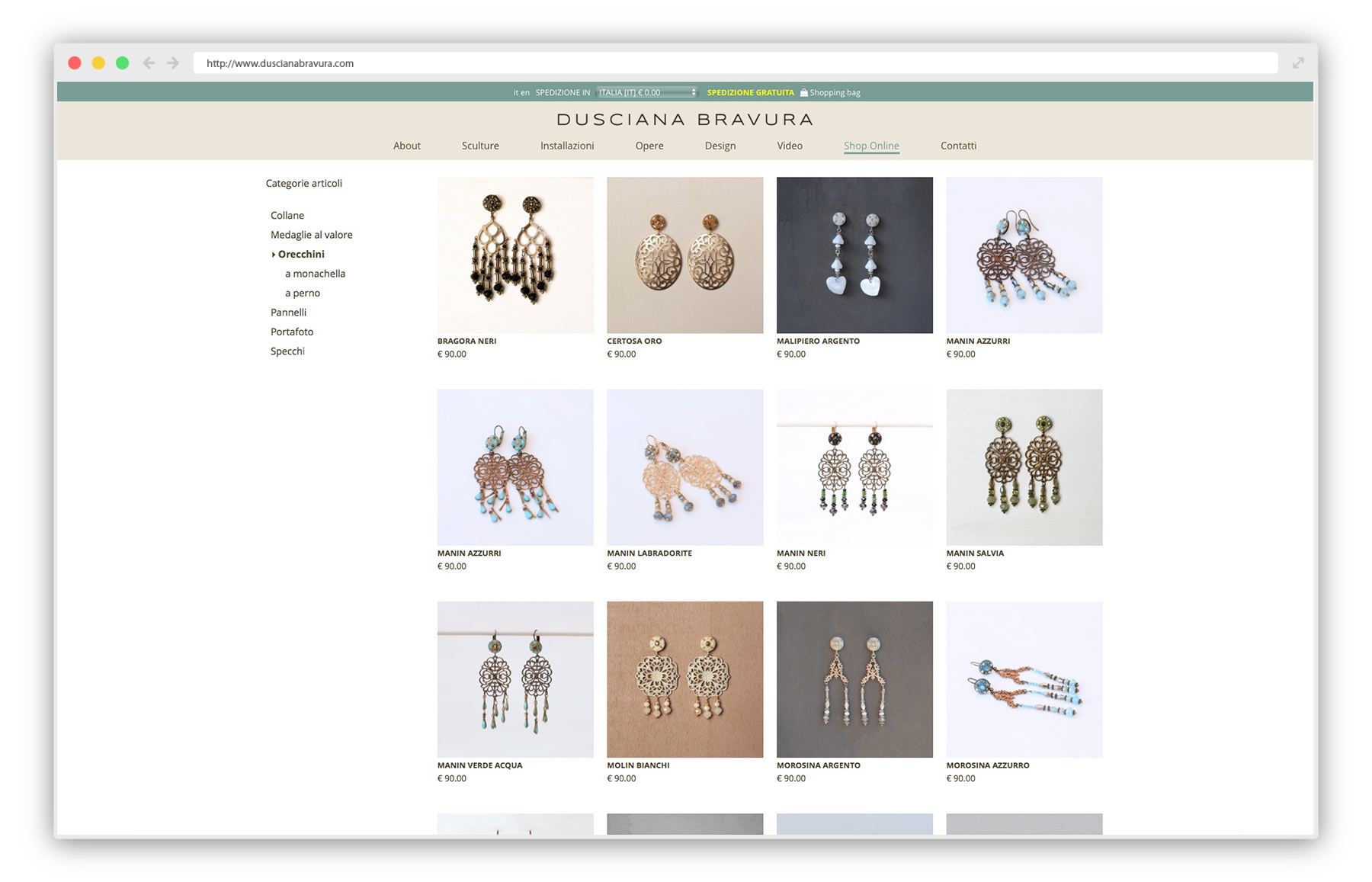Select the Specchi category

(287, 351)
